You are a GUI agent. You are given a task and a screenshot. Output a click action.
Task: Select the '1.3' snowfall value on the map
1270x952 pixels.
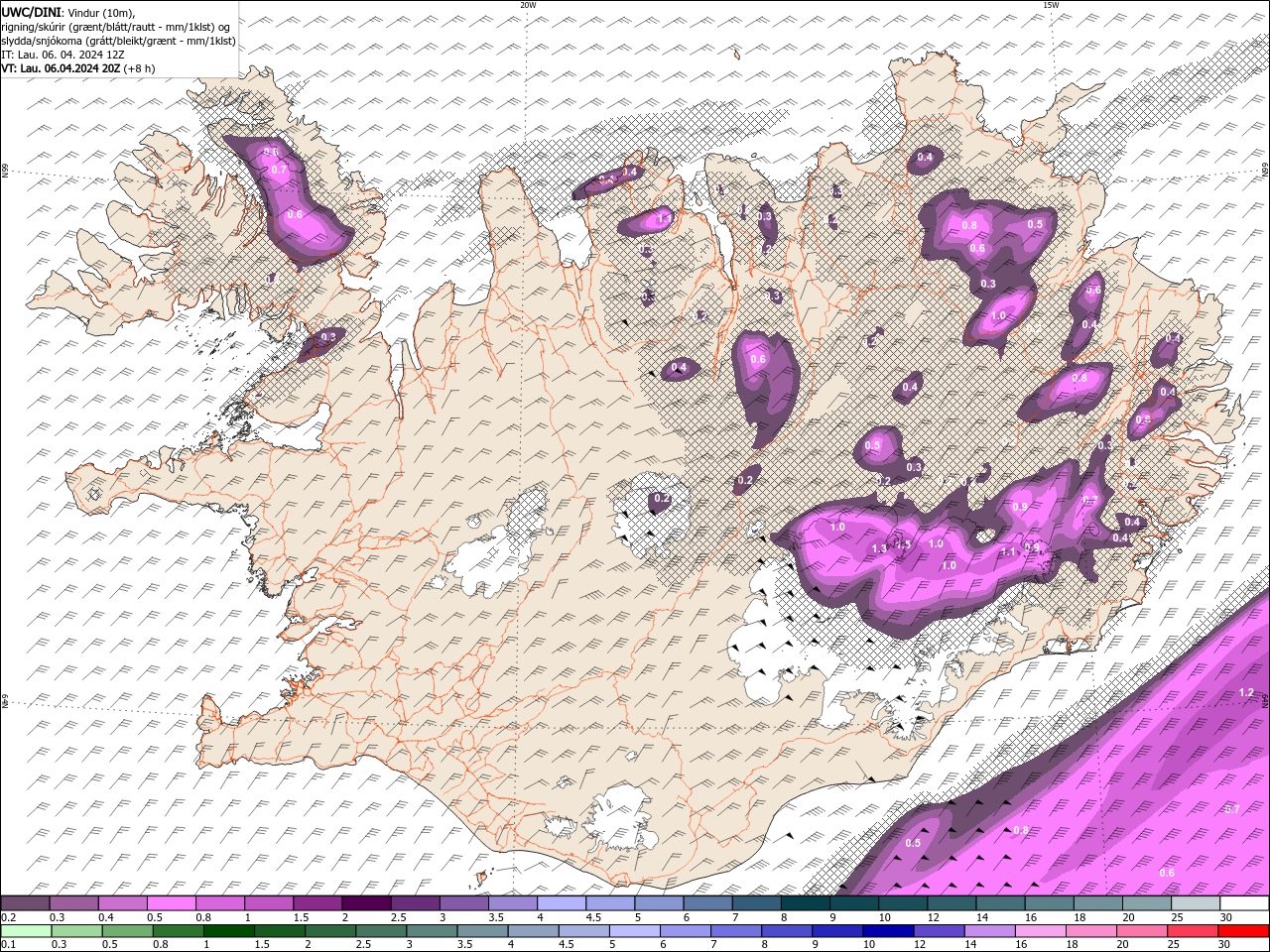coord(879,548)
